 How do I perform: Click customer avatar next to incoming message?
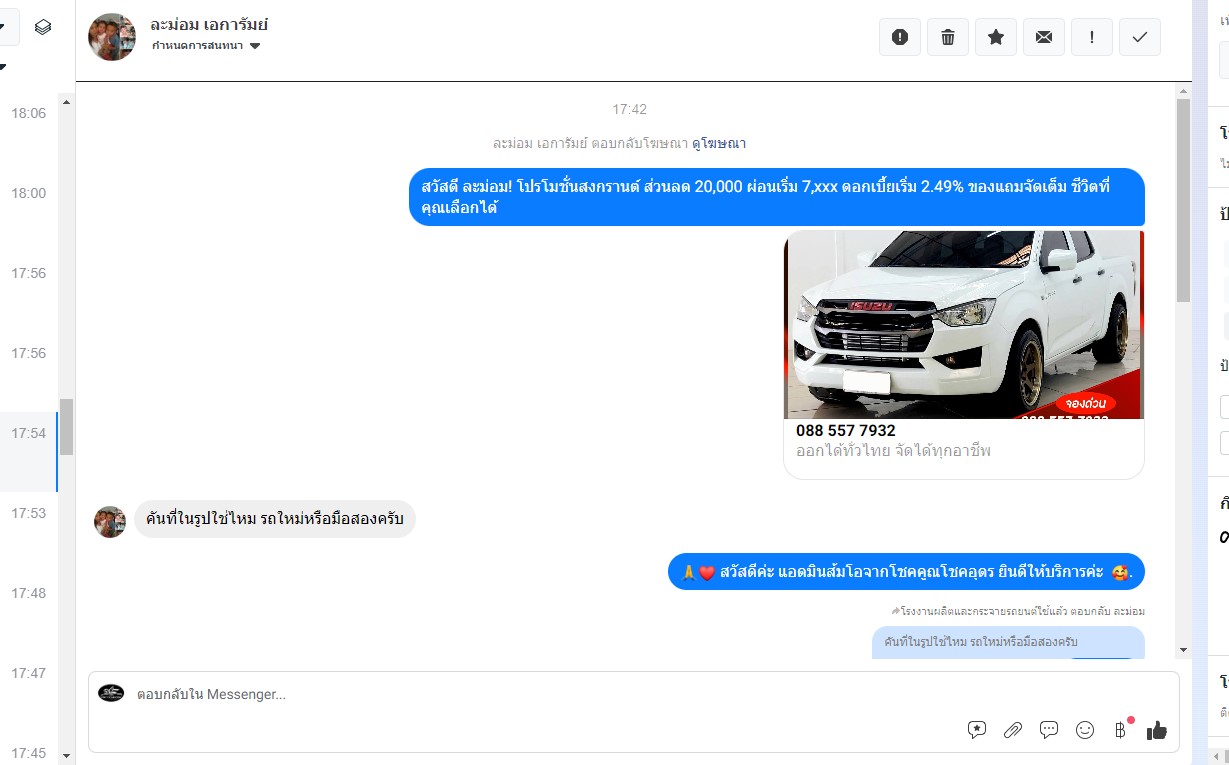pos(110,521)
